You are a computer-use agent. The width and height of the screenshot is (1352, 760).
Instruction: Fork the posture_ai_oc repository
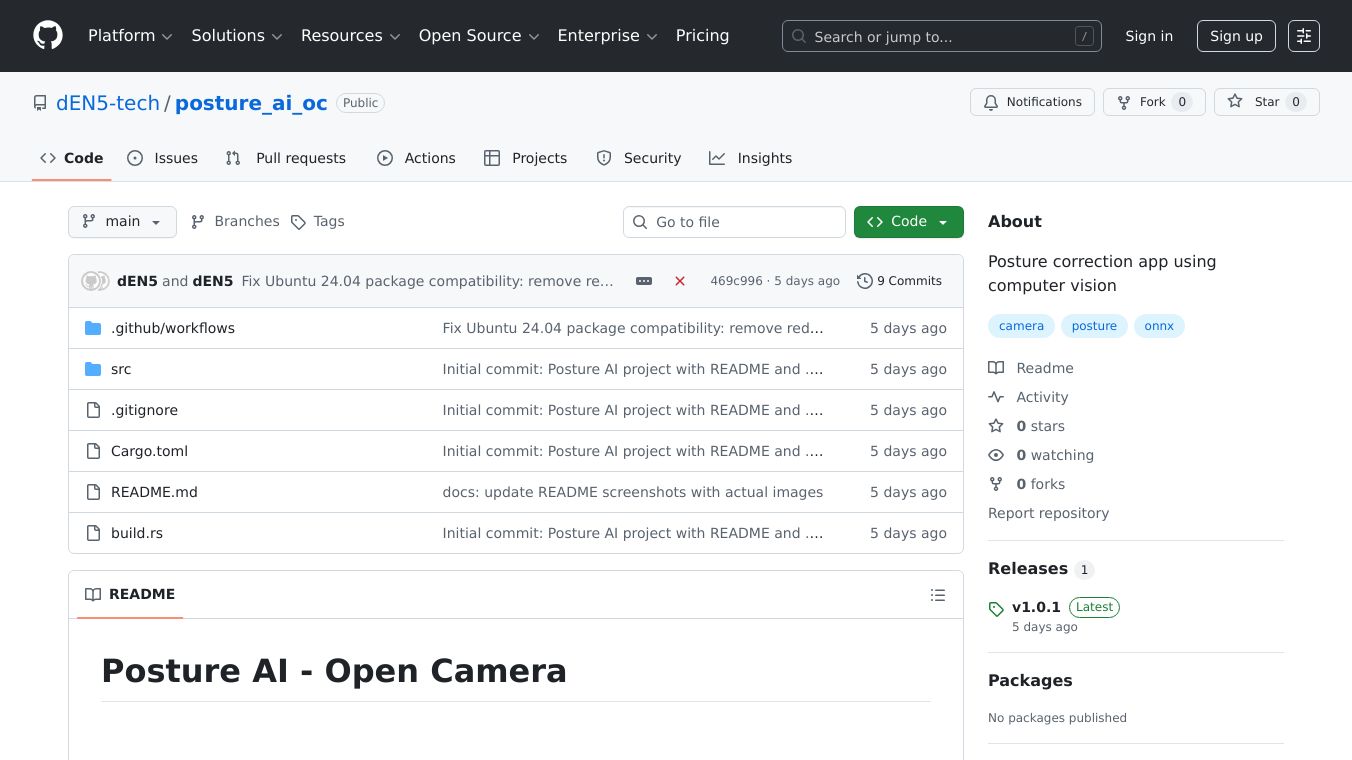coord(1153,102)
